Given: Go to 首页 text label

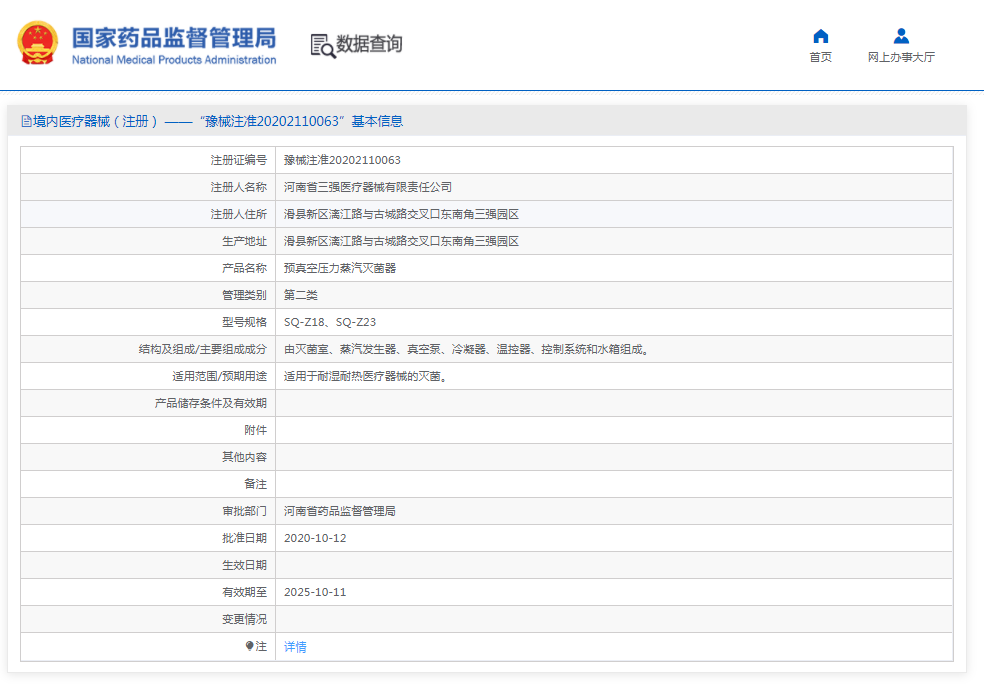Looking at the screenshot, I should coord(820,58).
